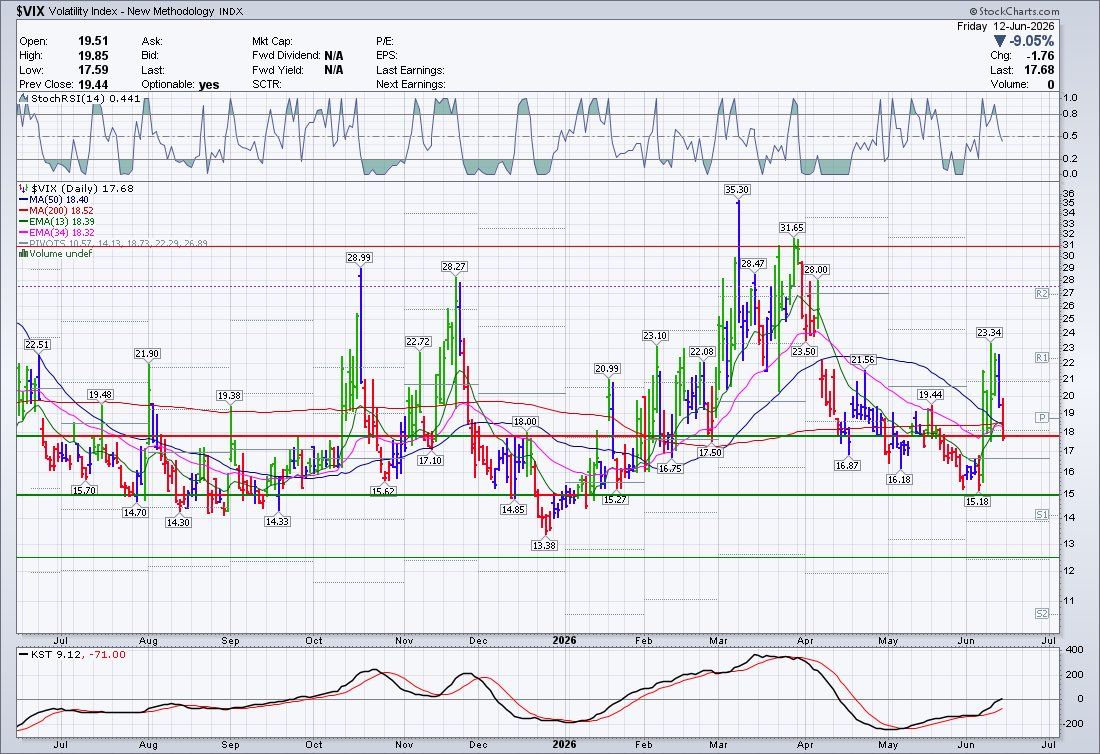Click the 23.34 June high label
Viewport: 1100px width, 754px height.
[989, 332]
